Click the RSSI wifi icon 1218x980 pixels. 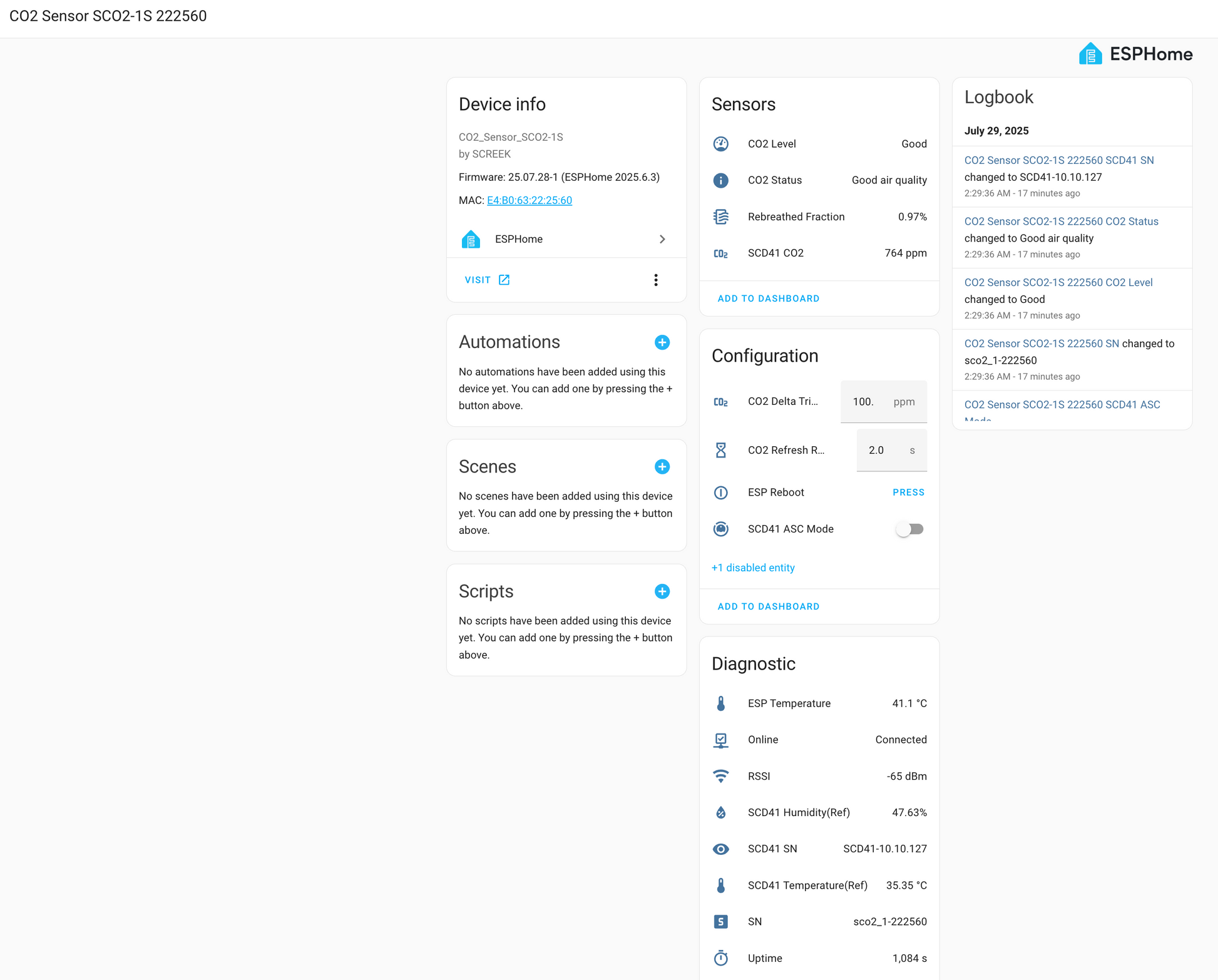pyautogui.click(x=720, y=776)
